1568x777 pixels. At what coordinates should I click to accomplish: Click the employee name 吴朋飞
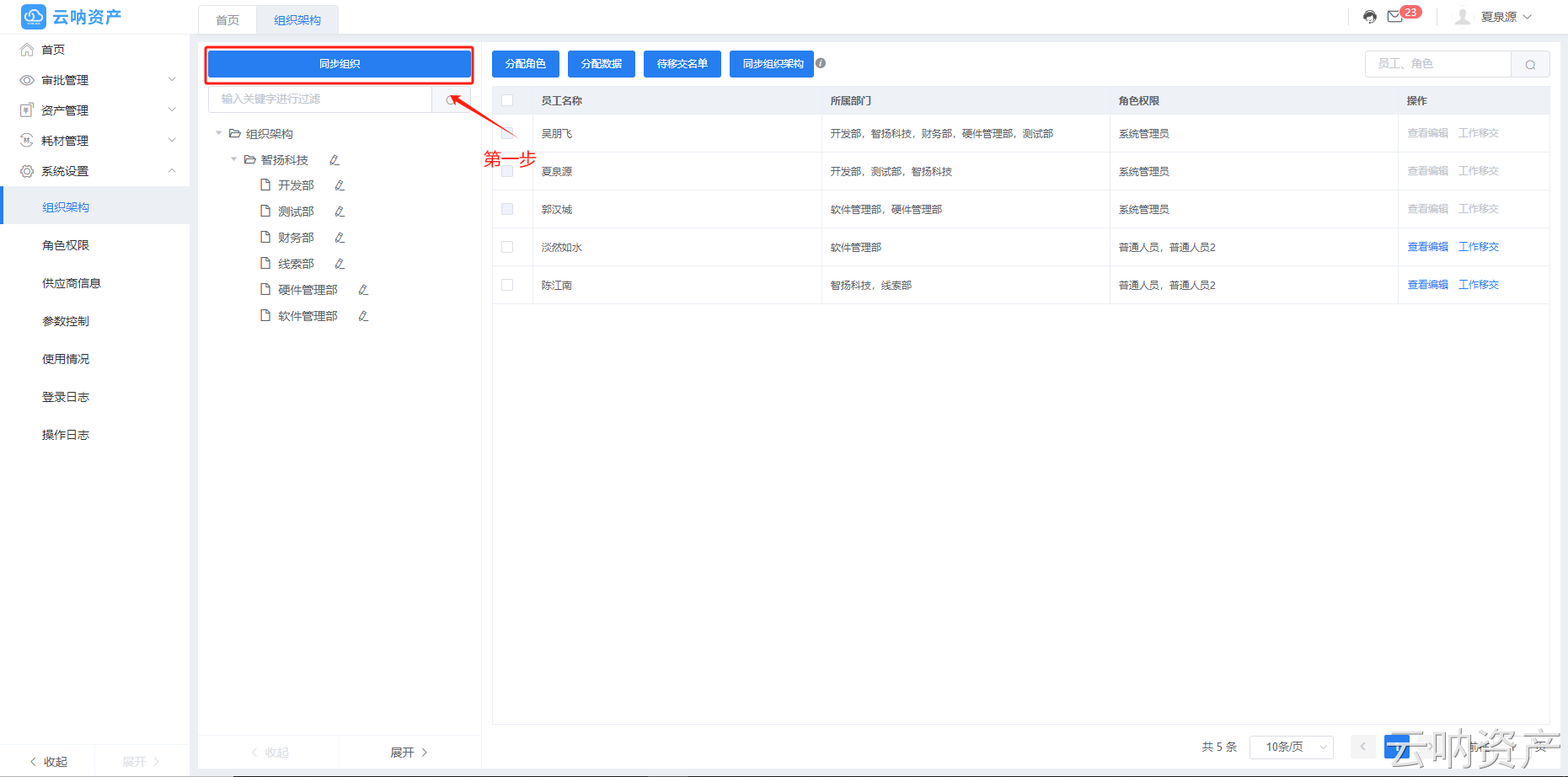(x=557, y=134)
